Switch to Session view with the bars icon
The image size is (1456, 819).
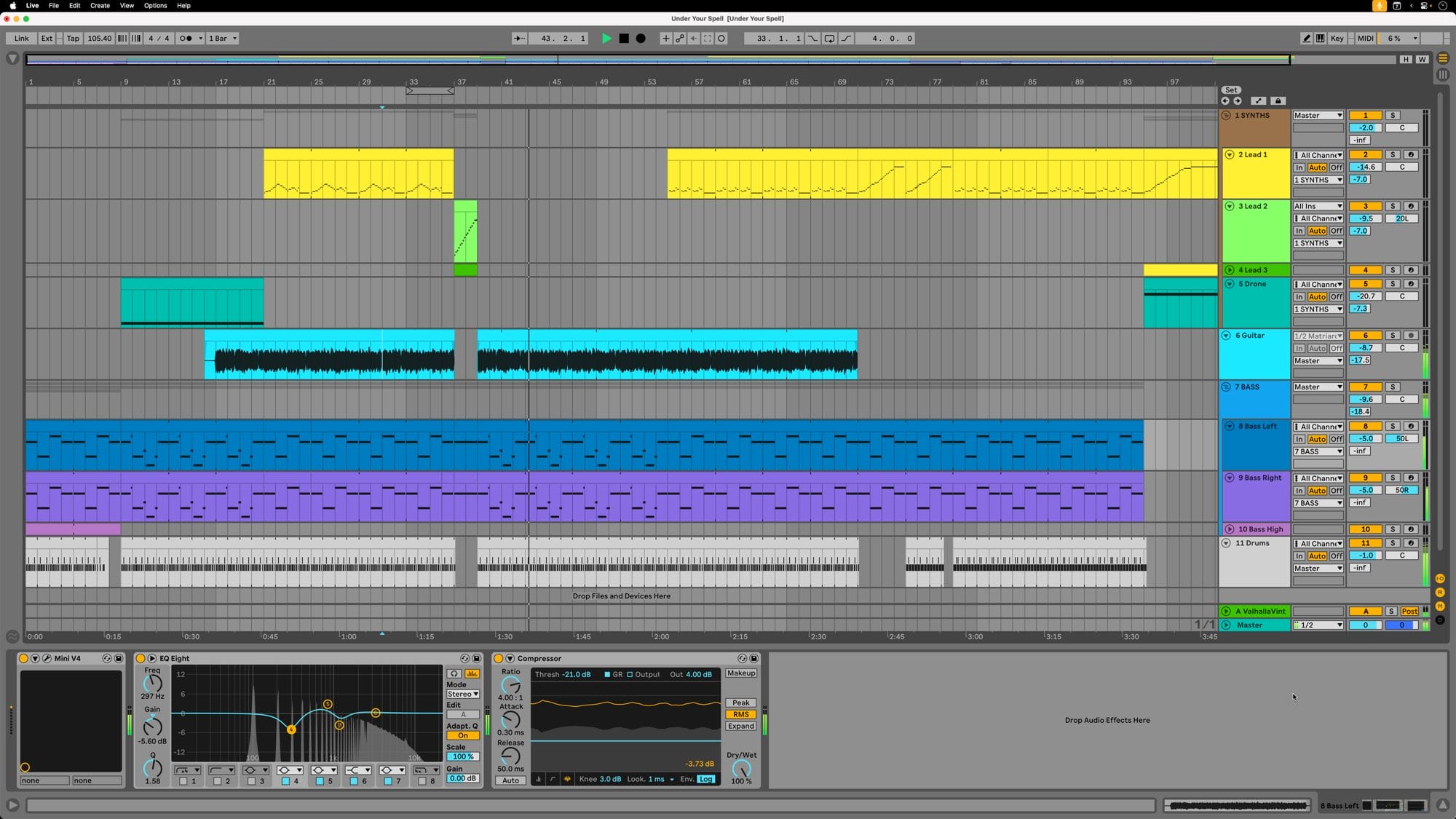click(x=1443, y=74)
